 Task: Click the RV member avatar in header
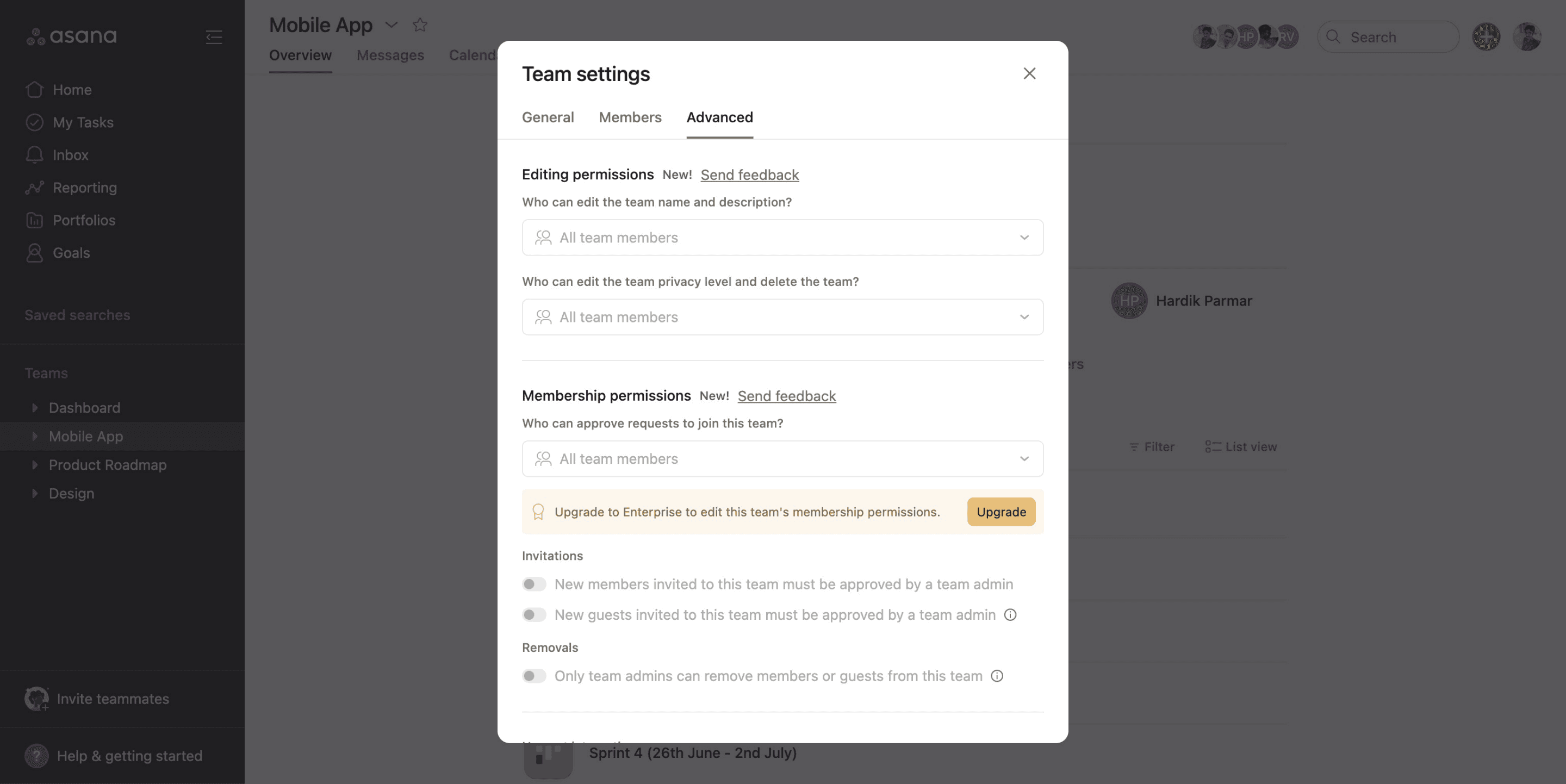coord(1287,37)
